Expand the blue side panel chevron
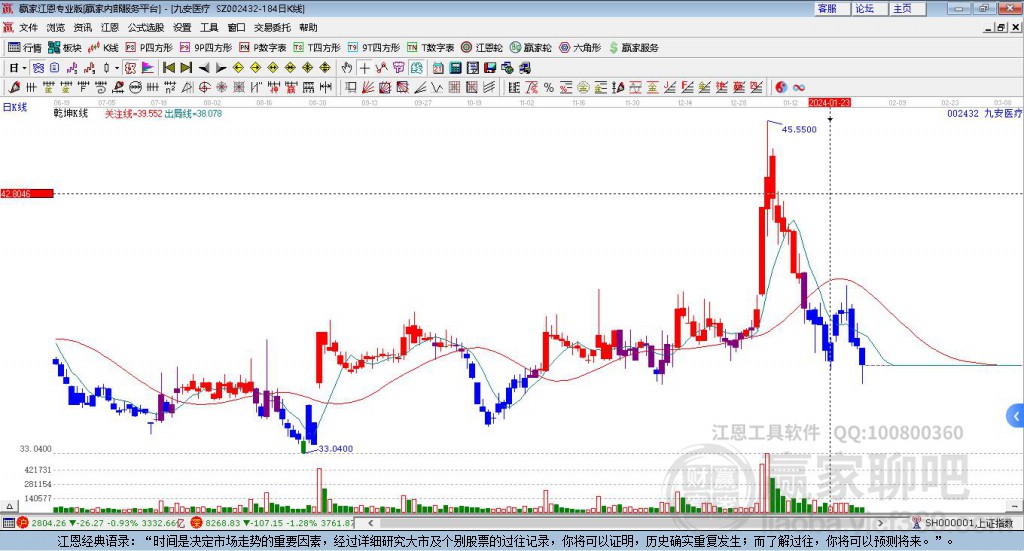Image resolution: width=1024 pixels, height=551 pixels. [1016, 416]
